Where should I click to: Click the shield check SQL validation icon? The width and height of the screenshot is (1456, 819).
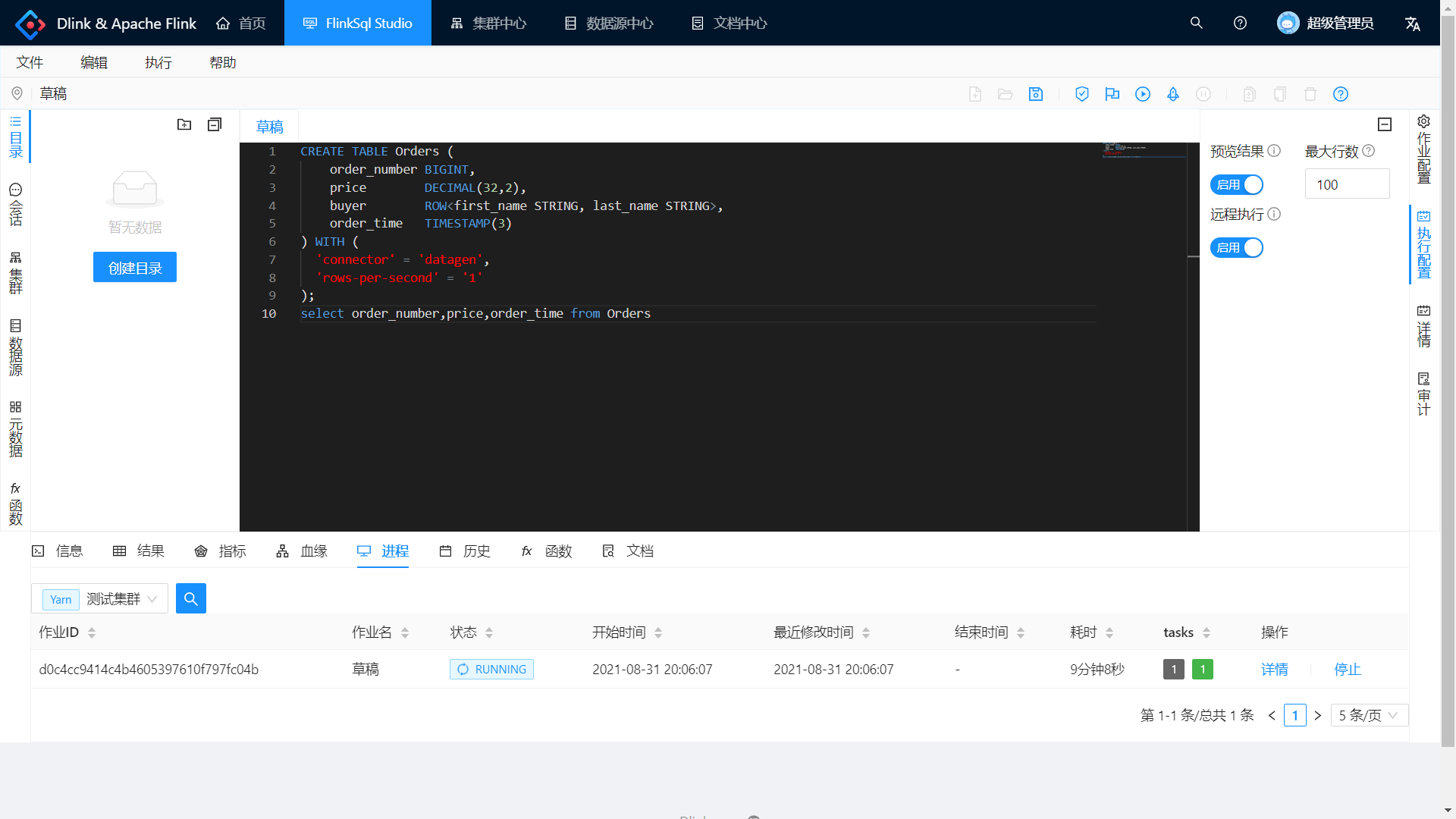click(x=1082, y=94)
